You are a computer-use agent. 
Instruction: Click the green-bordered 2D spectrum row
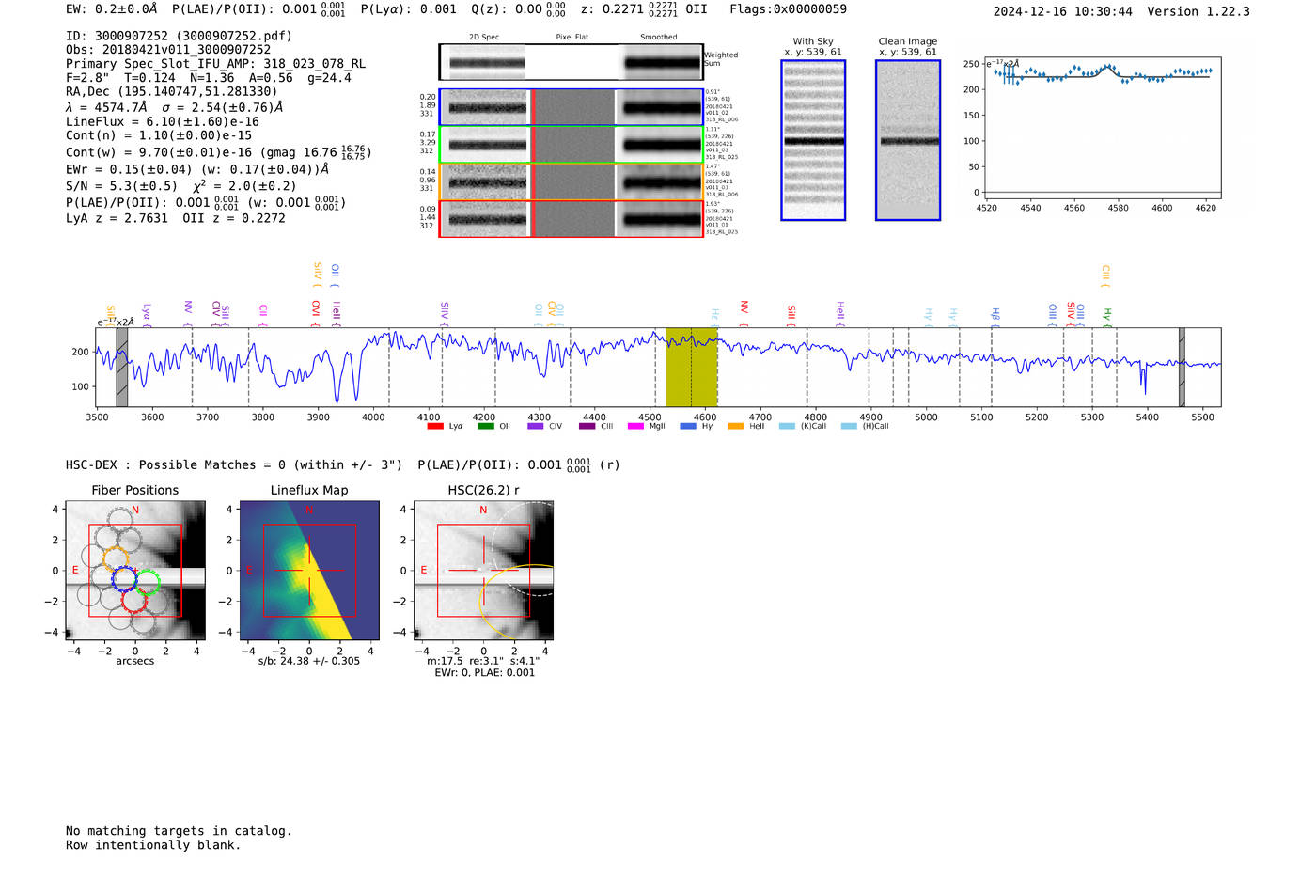pyautogui.click(x=572, y=145)
